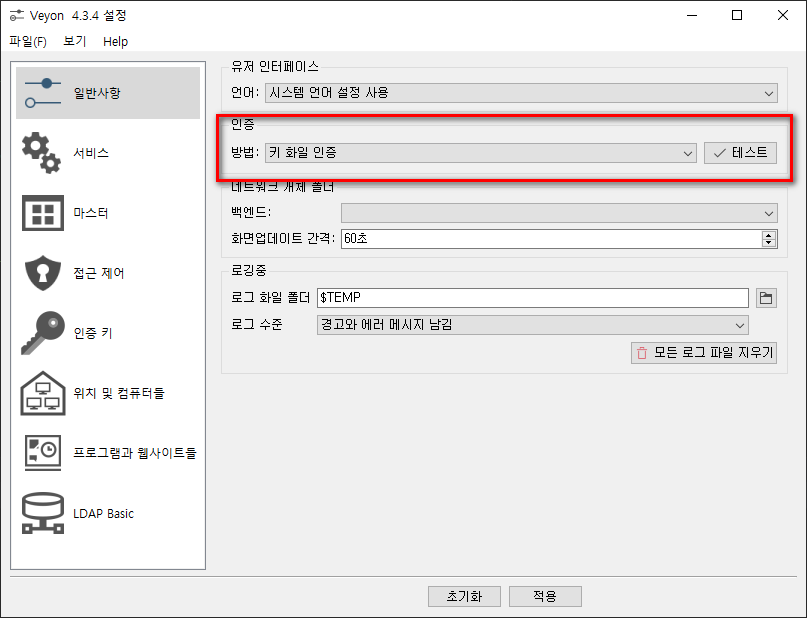Open the 보기 menu
This screenshot has height=618, width=807.
tap(75, 42)
